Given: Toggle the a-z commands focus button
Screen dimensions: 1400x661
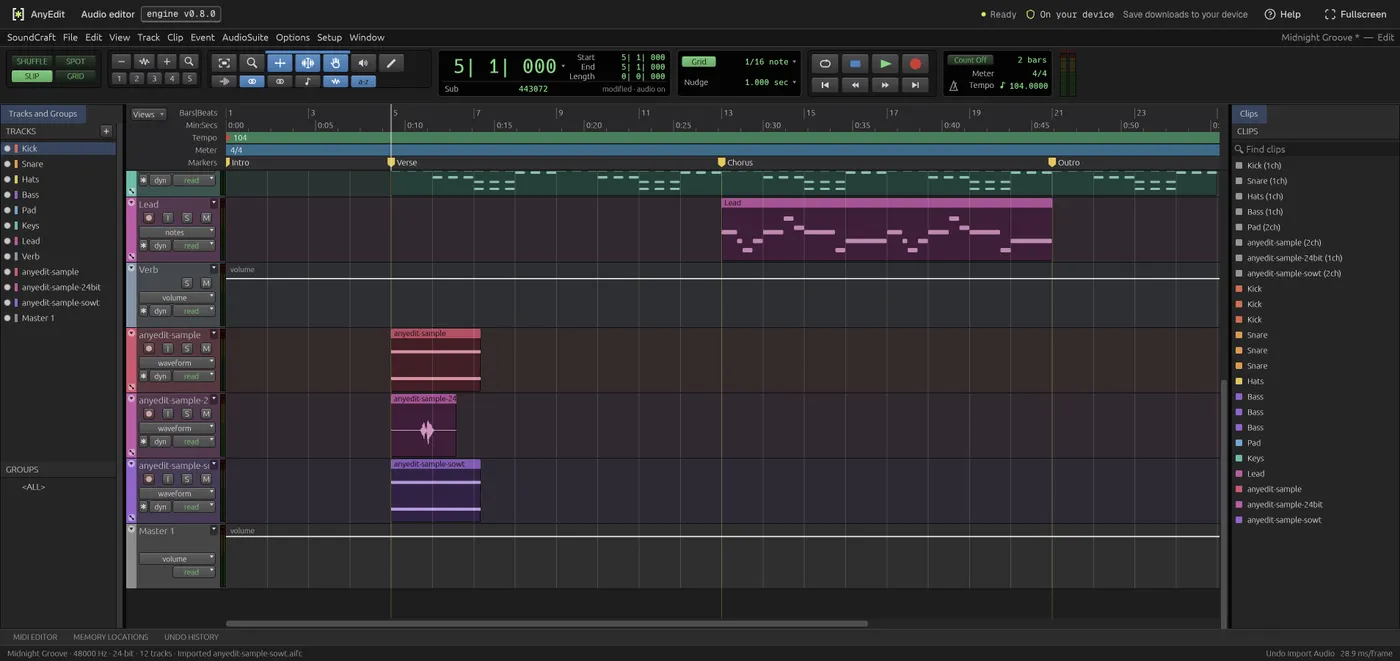Looking at the screenshot, I should click(x=363, y=82).
